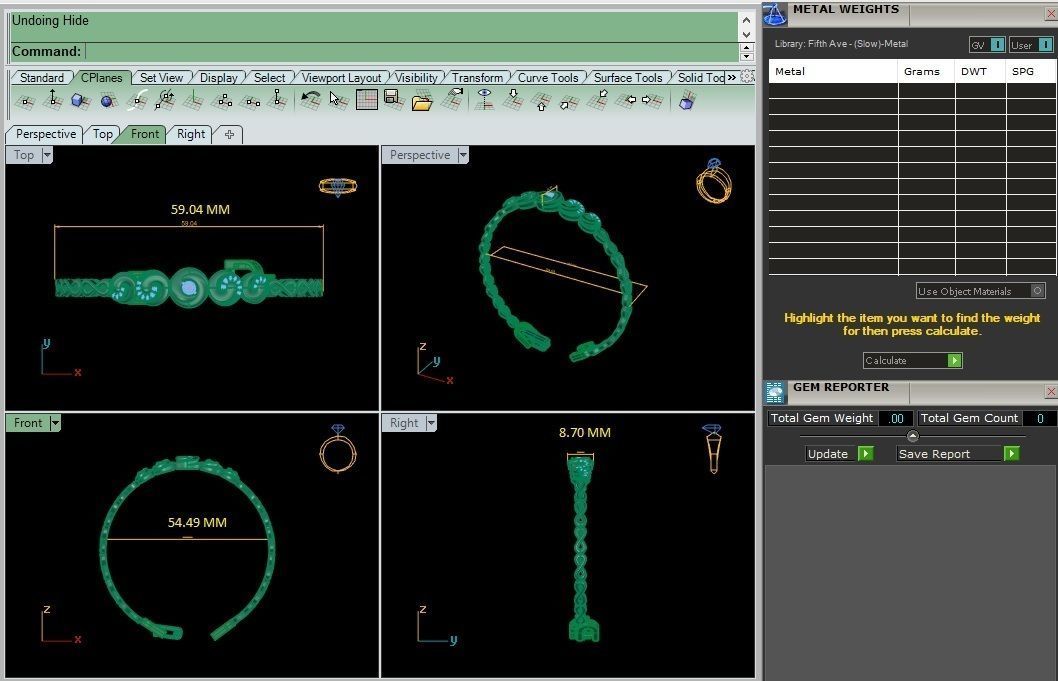Image resolution: width=1058 pixels, height=681 pixels.
Task: Select the Set CPlane Origin tool
Action: pos(25,101)
